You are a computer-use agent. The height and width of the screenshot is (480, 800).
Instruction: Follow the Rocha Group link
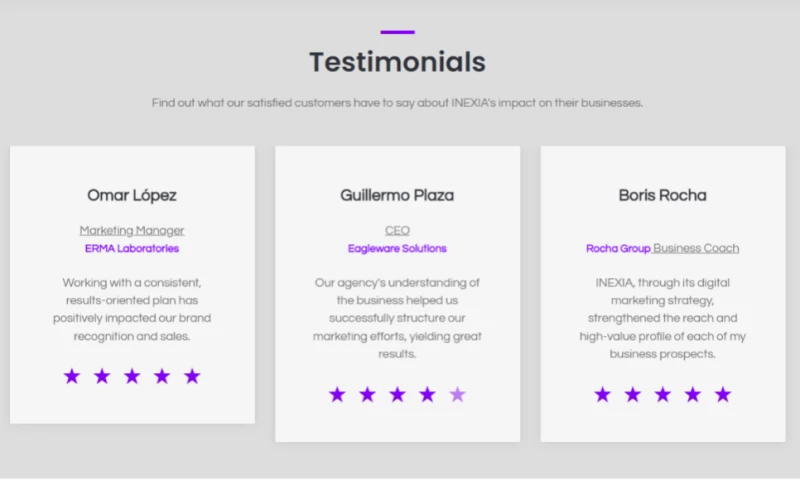coord(618,248)
